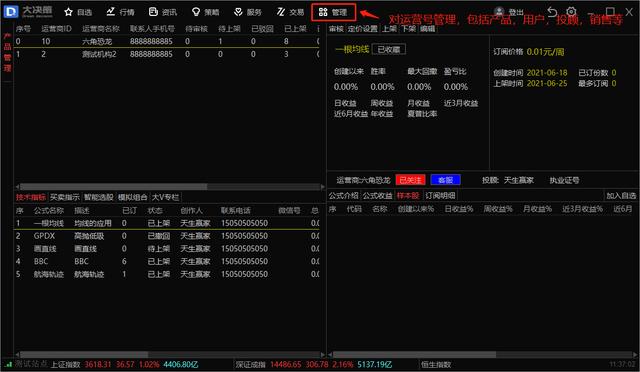This screenshot has width=640, height=372.
Task: Click the undo back arrow icon
Action: (552, 11)
